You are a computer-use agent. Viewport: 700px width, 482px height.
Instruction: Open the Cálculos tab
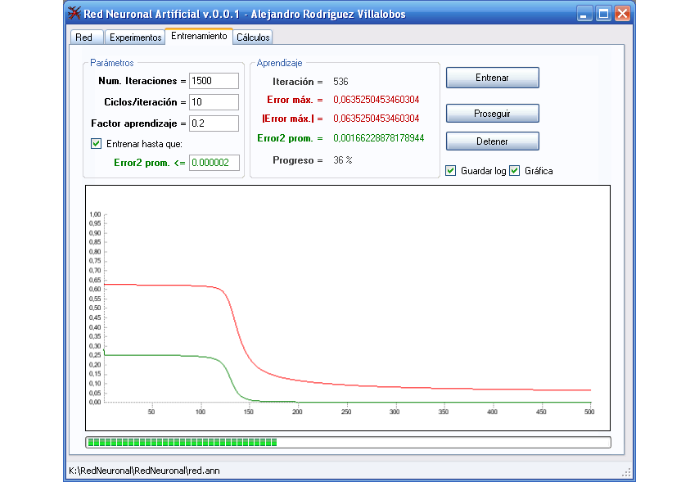253,37
